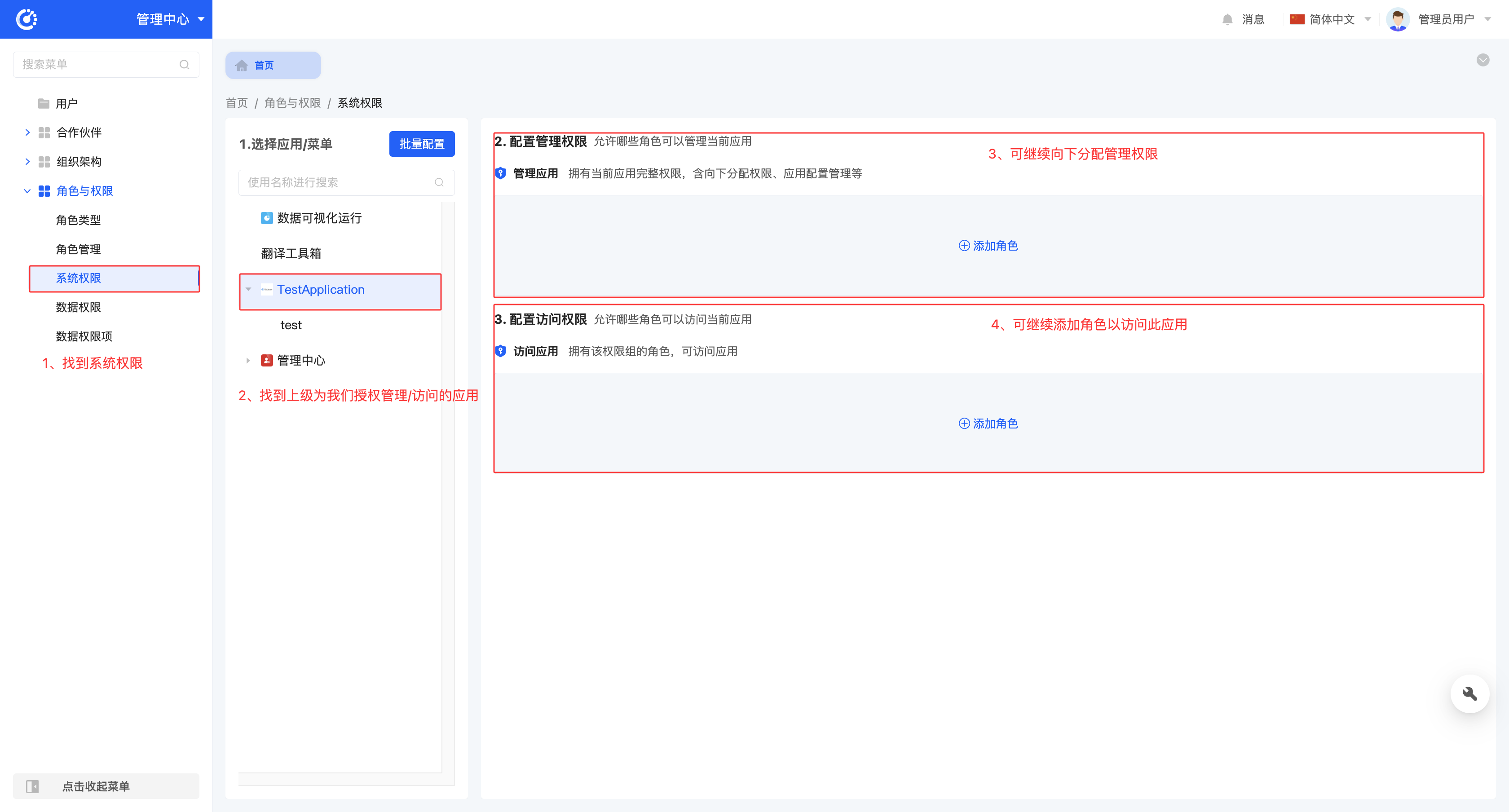Select TestApplication in the tree
This screenshot has height=812, width=1509.
pos(320,289)
